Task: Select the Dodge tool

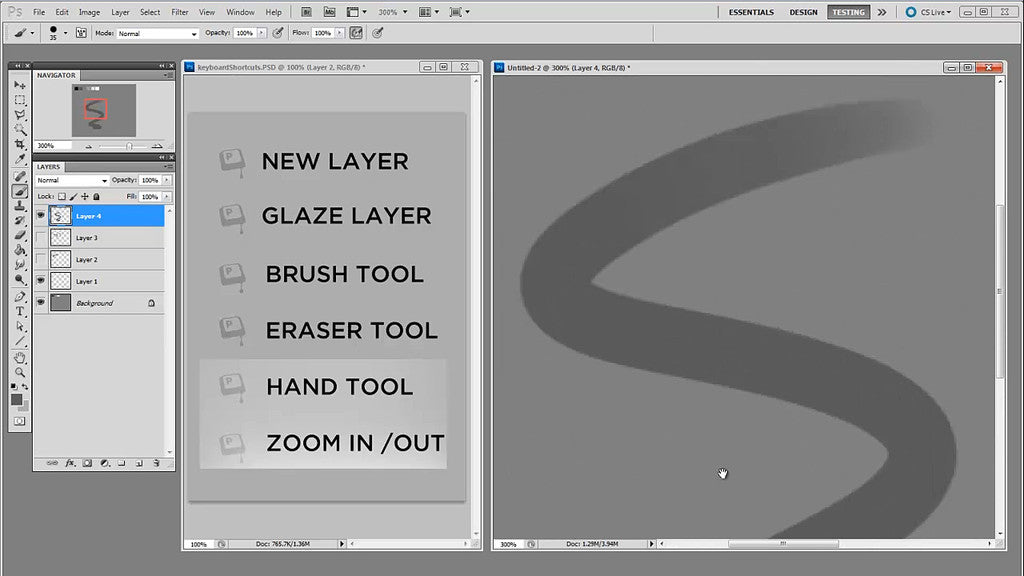Action: [20, 280]
